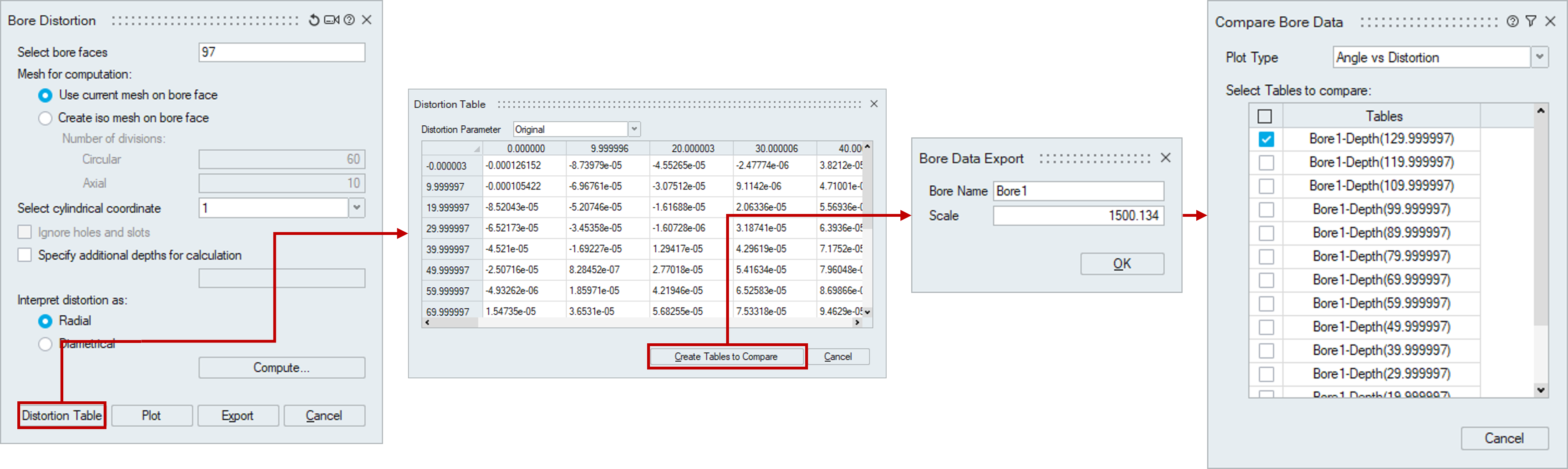Viewport: 1568px width, 469px height.
Task: Expand the Distortion Parameter dropdown
Action: pos(634,129)
